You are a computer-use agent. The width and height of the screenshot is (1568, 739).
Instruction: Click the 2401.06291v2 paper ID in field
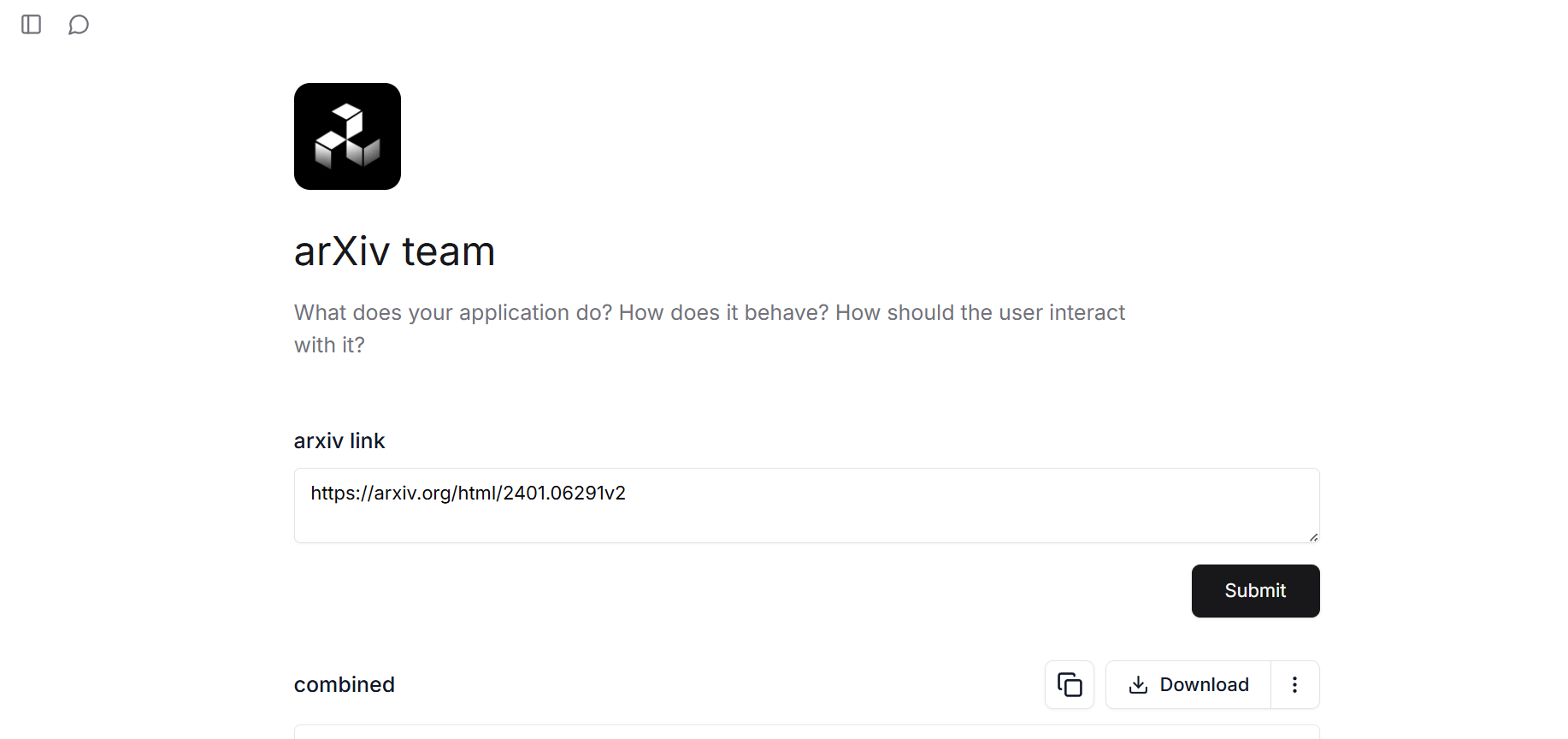click(564, 493)
